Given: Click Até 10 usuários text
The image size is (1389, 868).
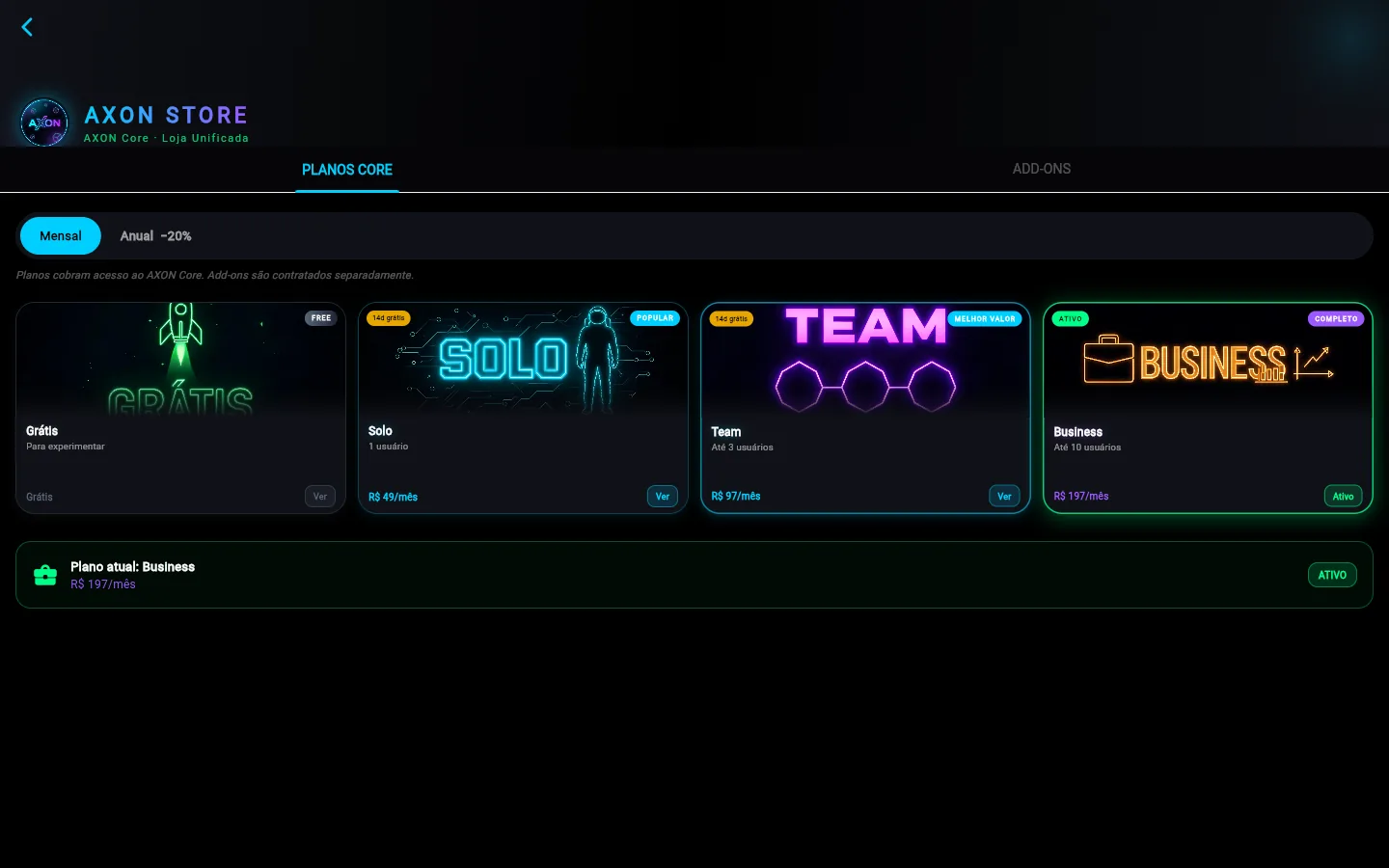Looking at the screenshot, I should point(1087,448).
